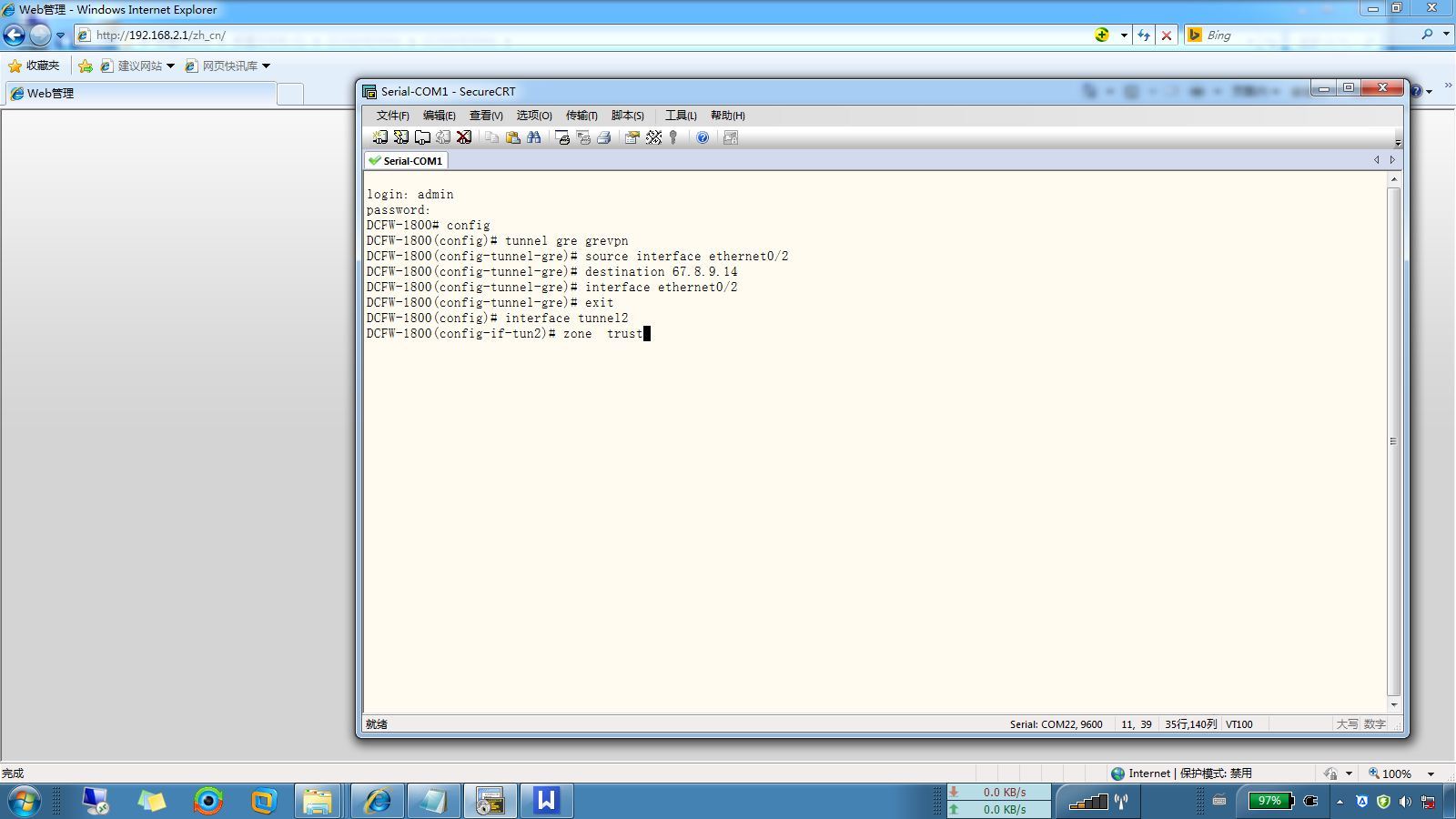Click the public key agent icon
Screen dimensions: 1456x819
[x=673, y=137]
